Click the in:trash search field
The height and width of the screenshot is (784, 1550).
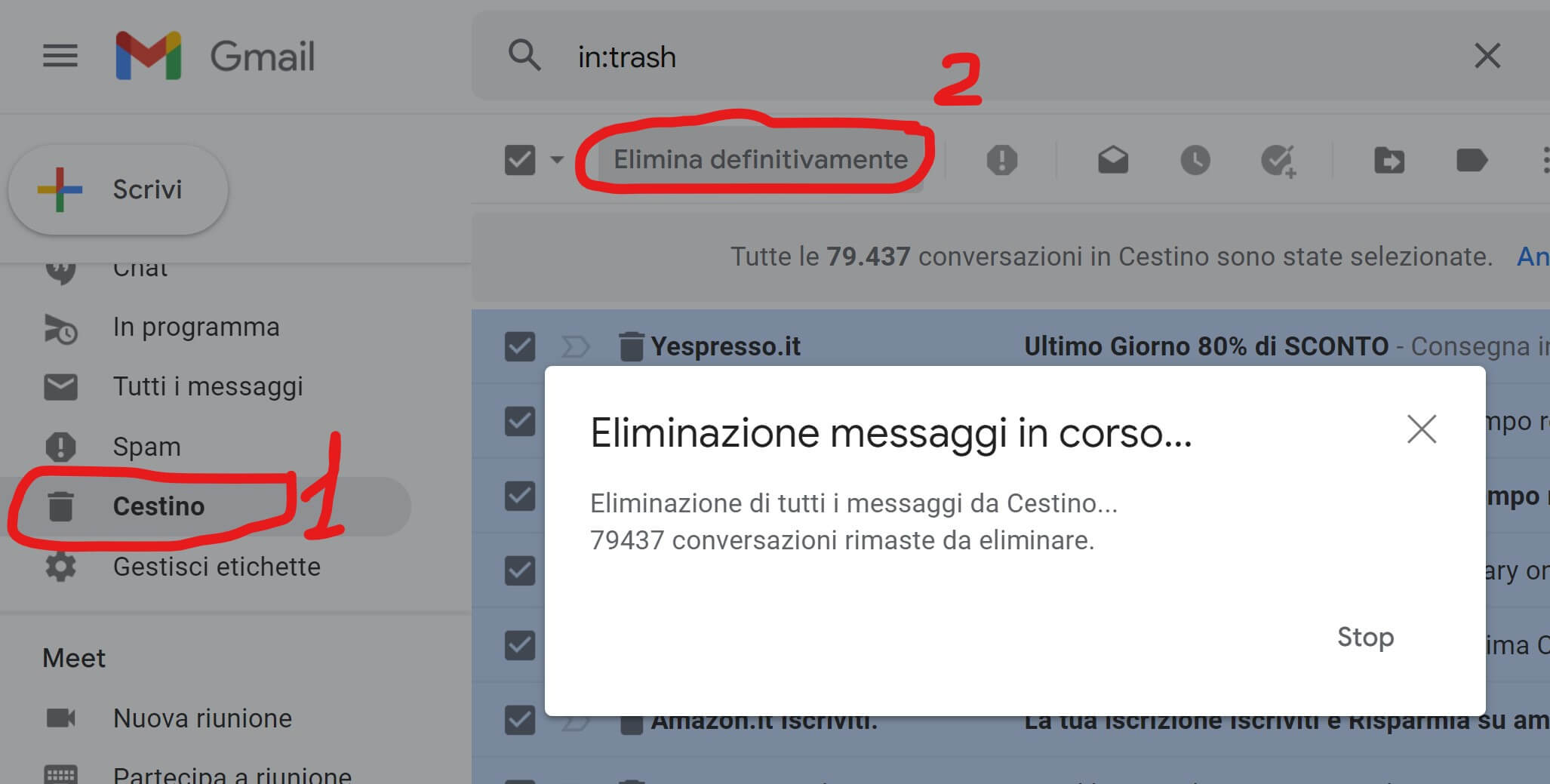[x=981, y=57]
